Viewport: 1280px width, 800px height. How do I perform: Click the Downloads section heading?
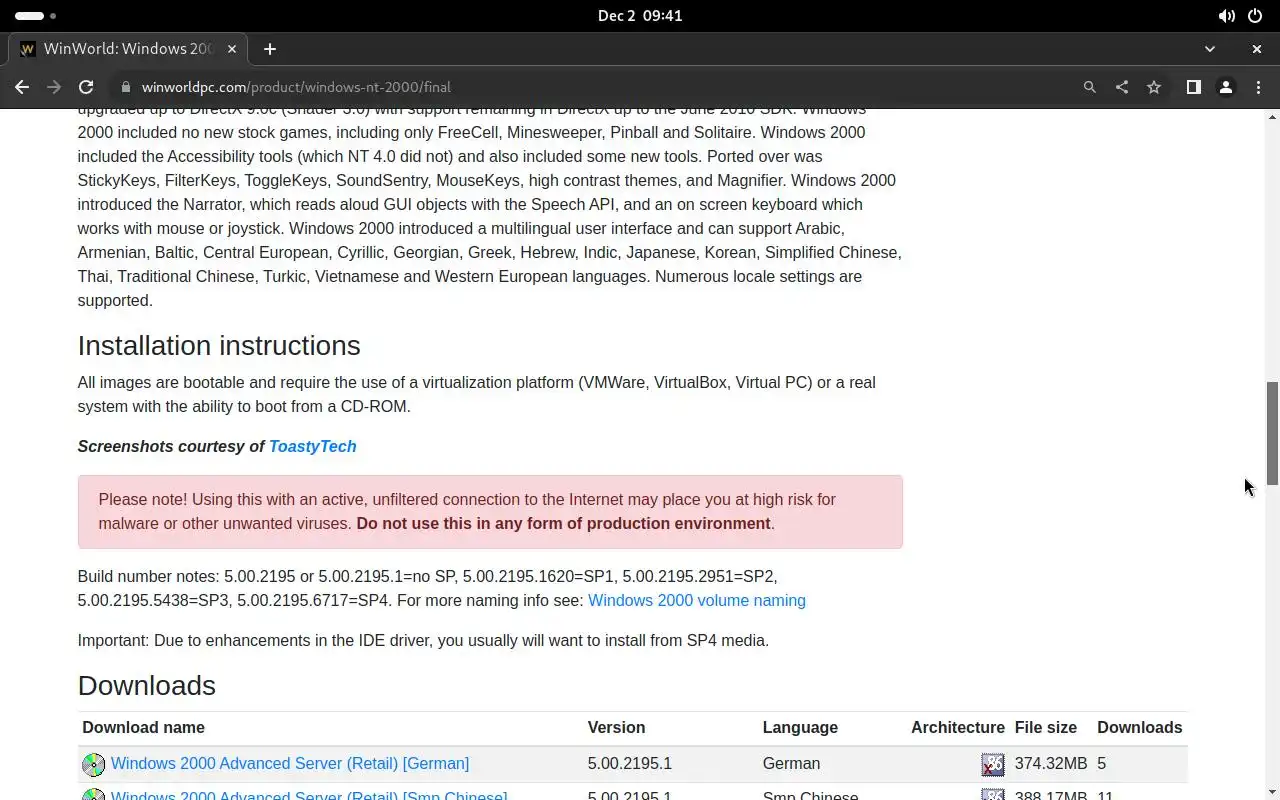click(x=147, y=685)
